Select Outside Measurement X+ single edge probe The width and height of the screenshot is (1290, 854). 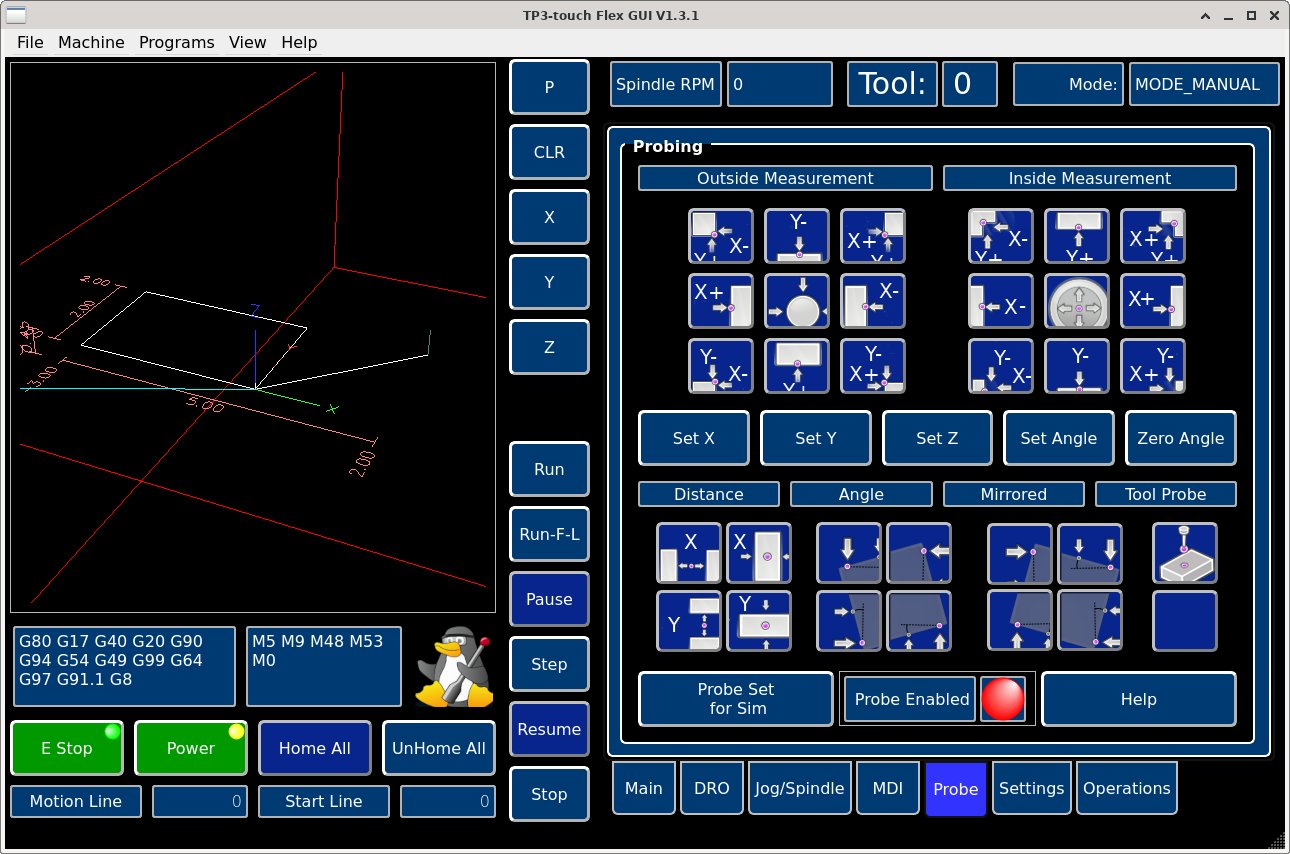pos(721,301)
